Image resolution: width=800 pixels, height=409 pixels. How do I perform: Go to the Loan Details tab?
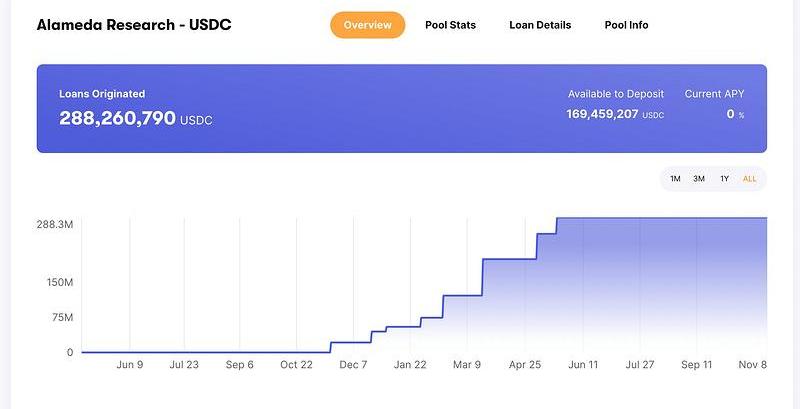[540, 25]
